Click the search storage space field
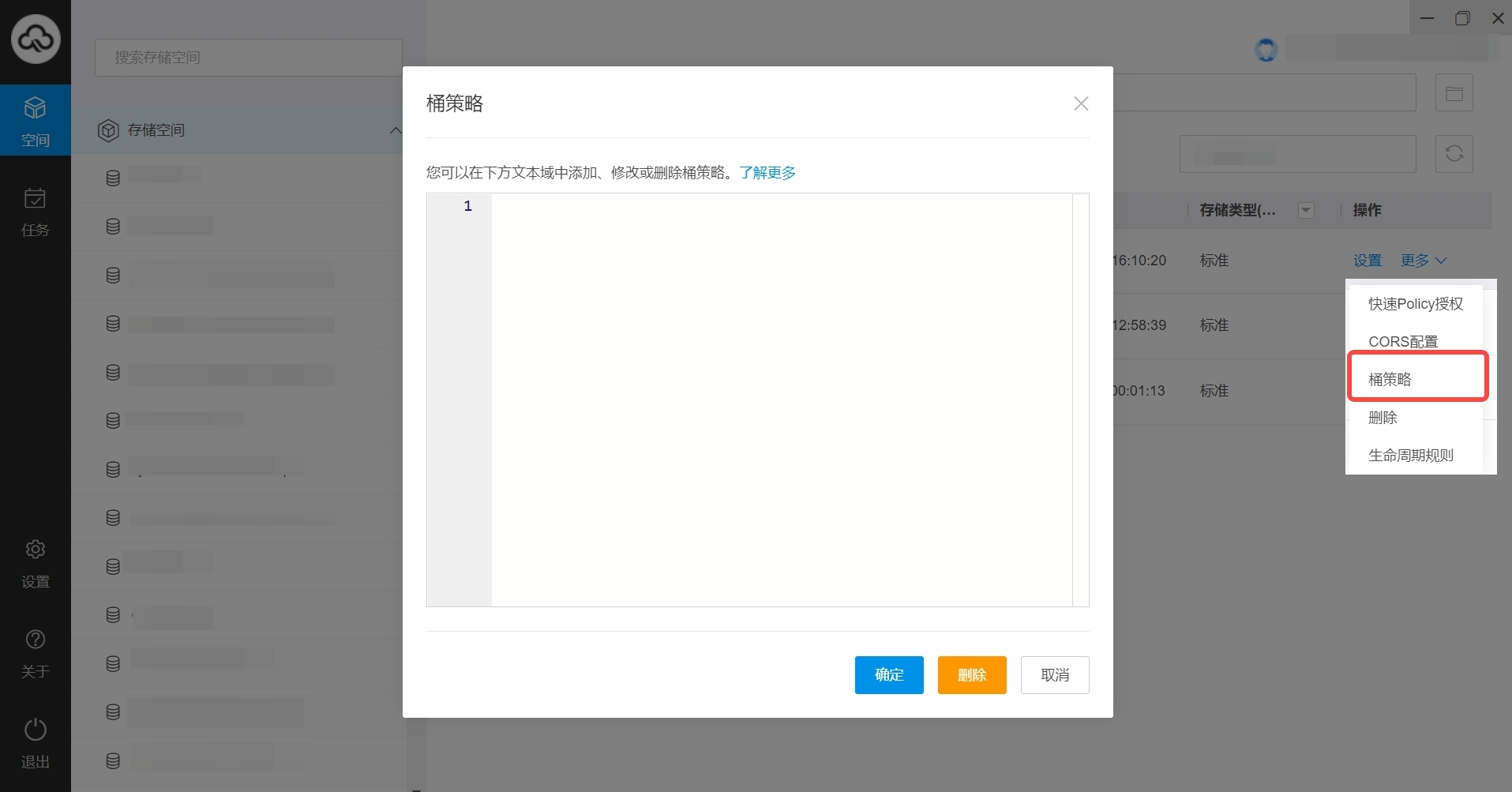The width and height of the screenshot is (1512, 792). tap(249, 58)
